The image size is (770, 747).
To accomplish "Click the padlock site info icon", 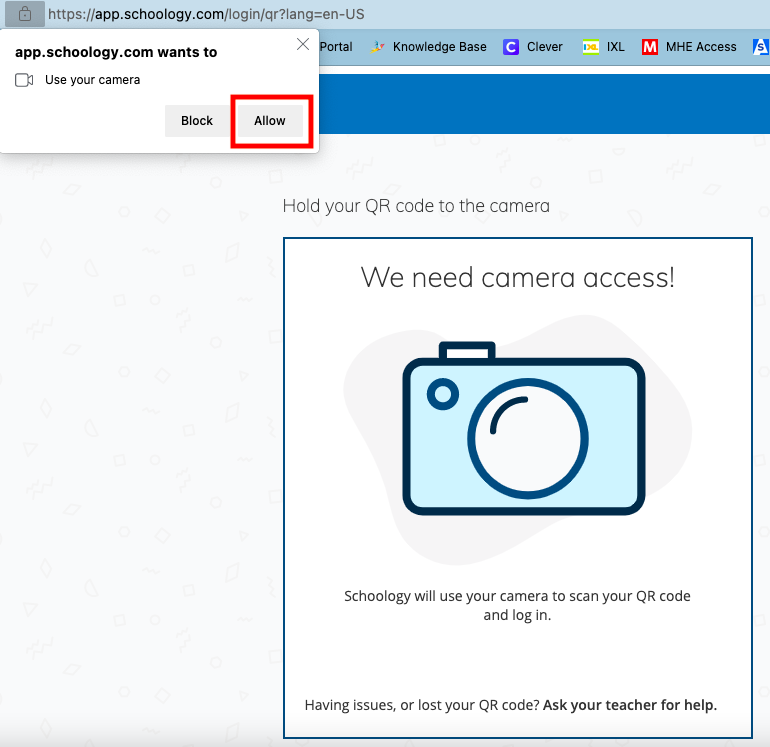I will pos(25,14).
